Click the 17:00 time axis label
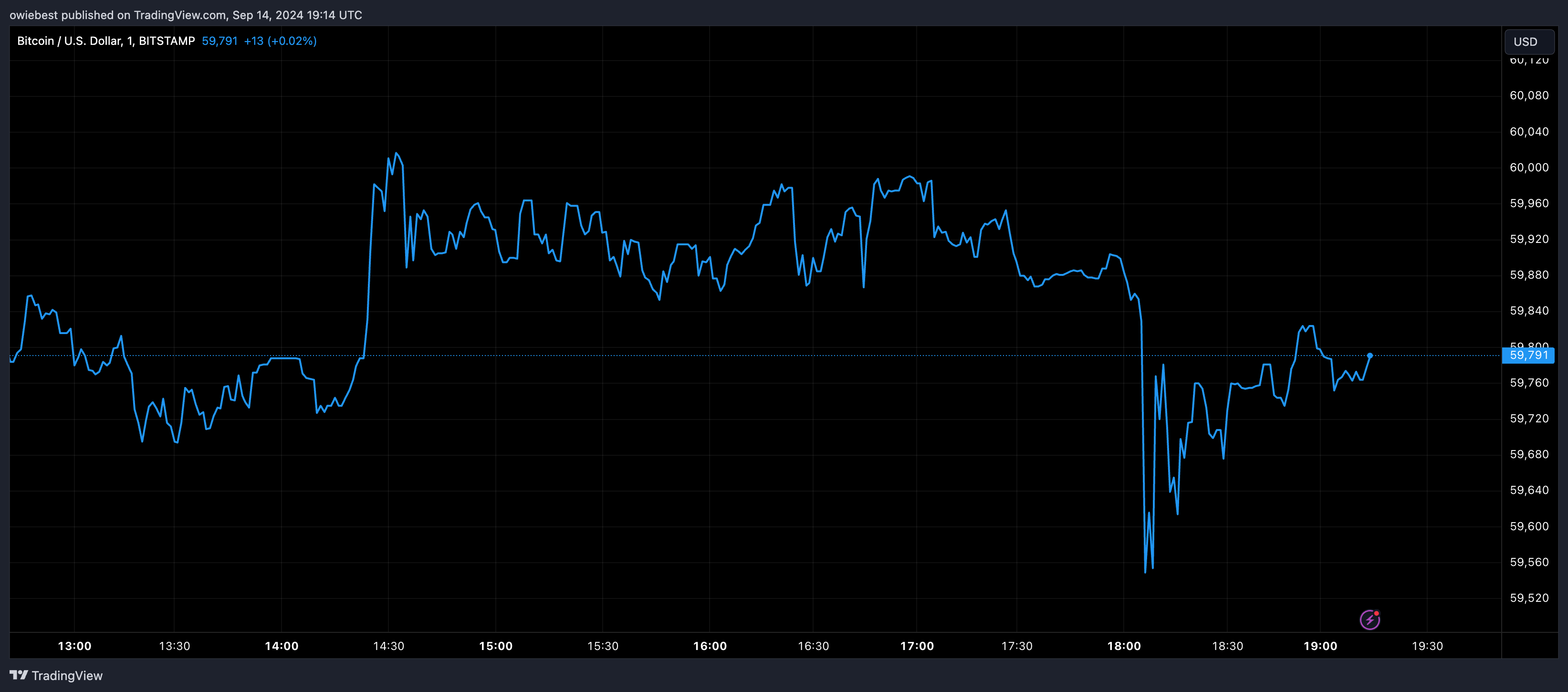The width and height of the screenshot is (1568, 692). coord(917,646)
